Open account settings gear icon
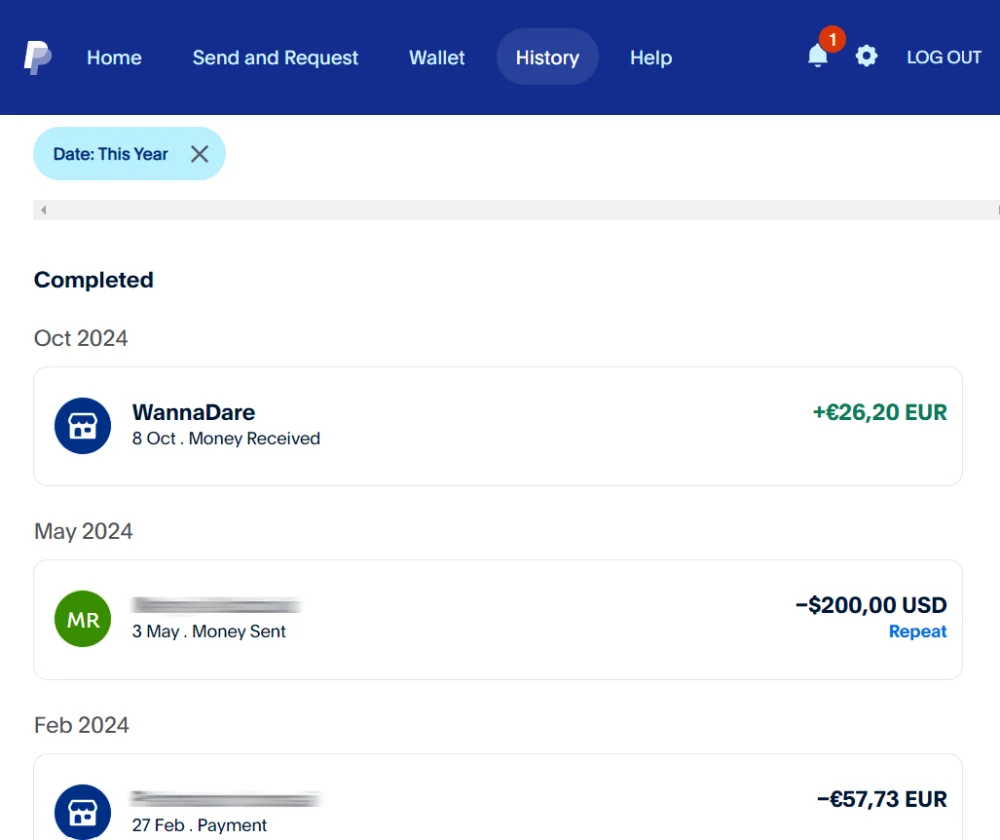Image resolution: width=1000 pixels, height=840 pixels. [x=866, y=57]
